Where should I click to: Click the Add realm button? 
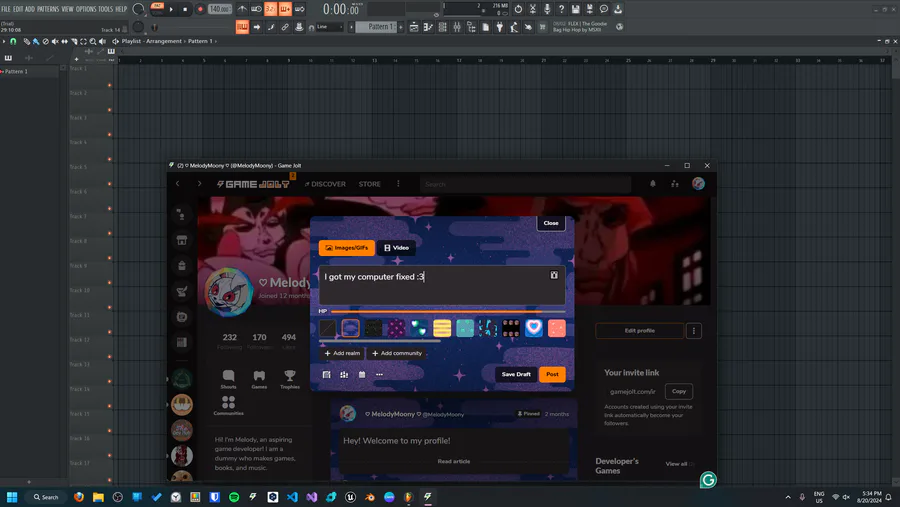click(x=342, y=353)
